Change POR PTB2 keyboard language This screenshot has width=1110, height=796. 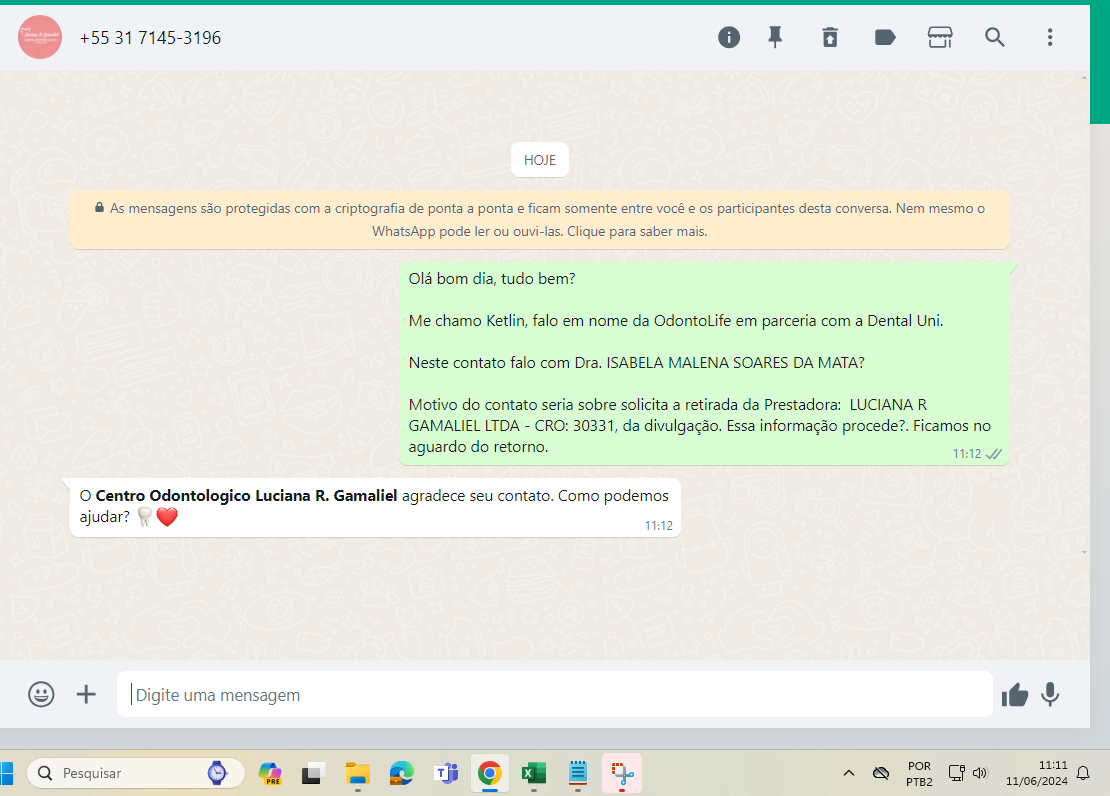919,774
